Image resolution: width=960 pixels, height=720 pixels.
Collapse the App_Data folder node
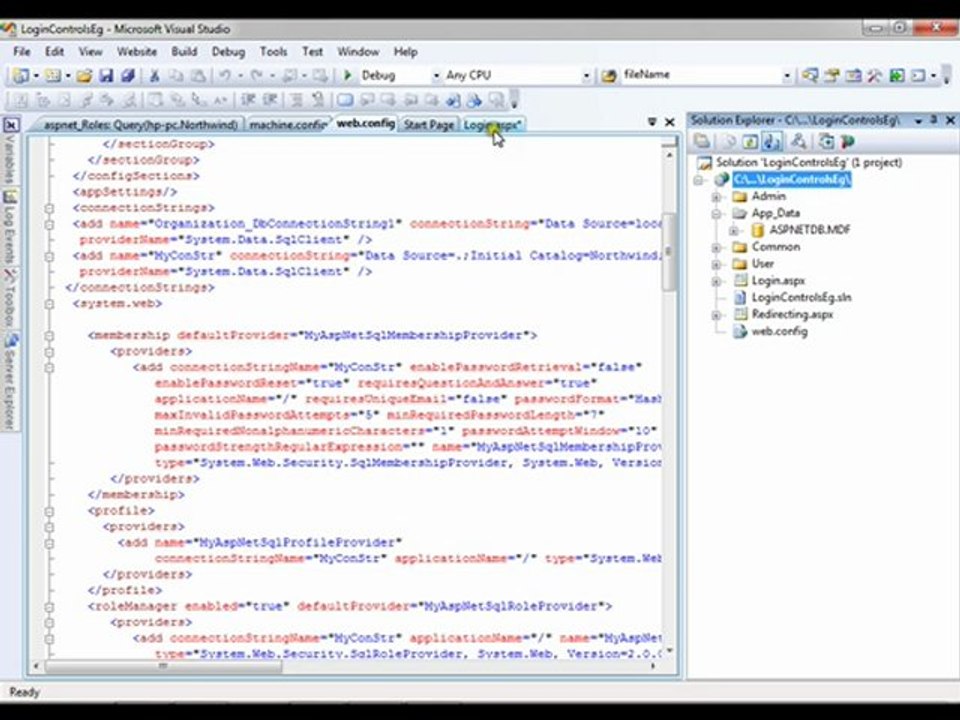[716, 214]
